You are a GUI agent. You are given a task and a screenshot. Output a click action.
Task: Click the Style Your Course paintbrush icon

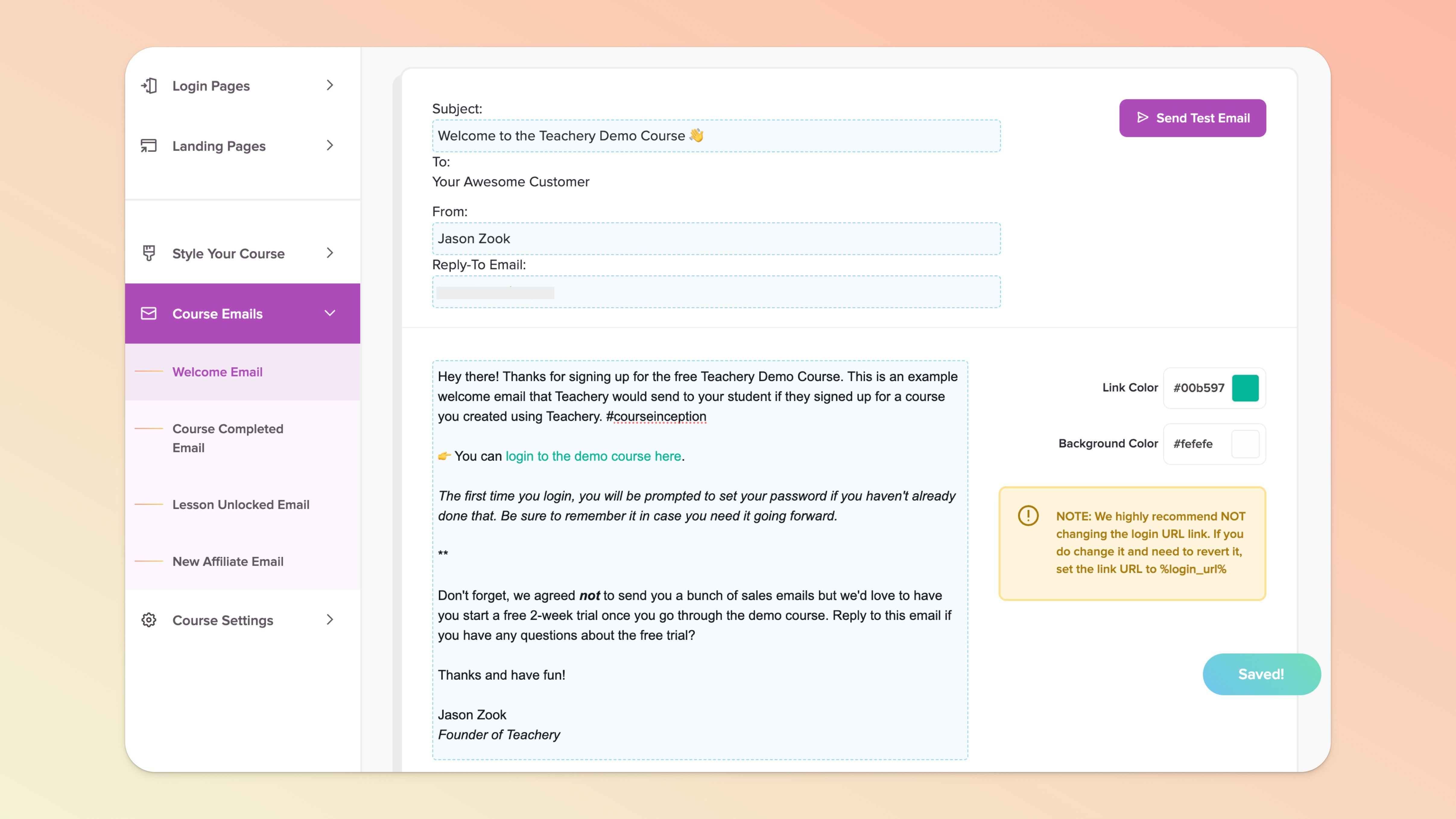[149, 253]
